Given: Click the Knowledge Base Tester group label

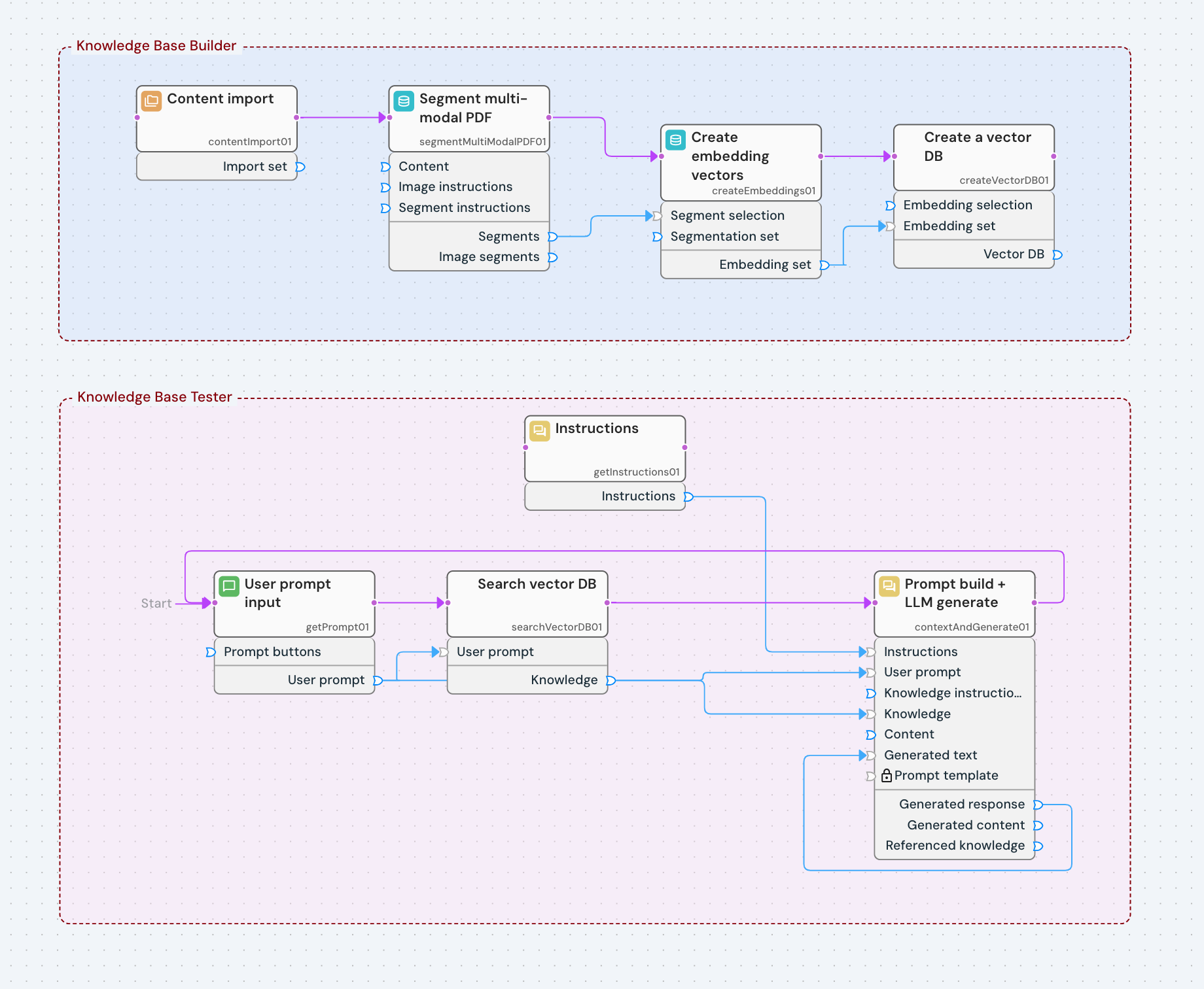Looking at the screenshot, I should [x=154, y=396].
